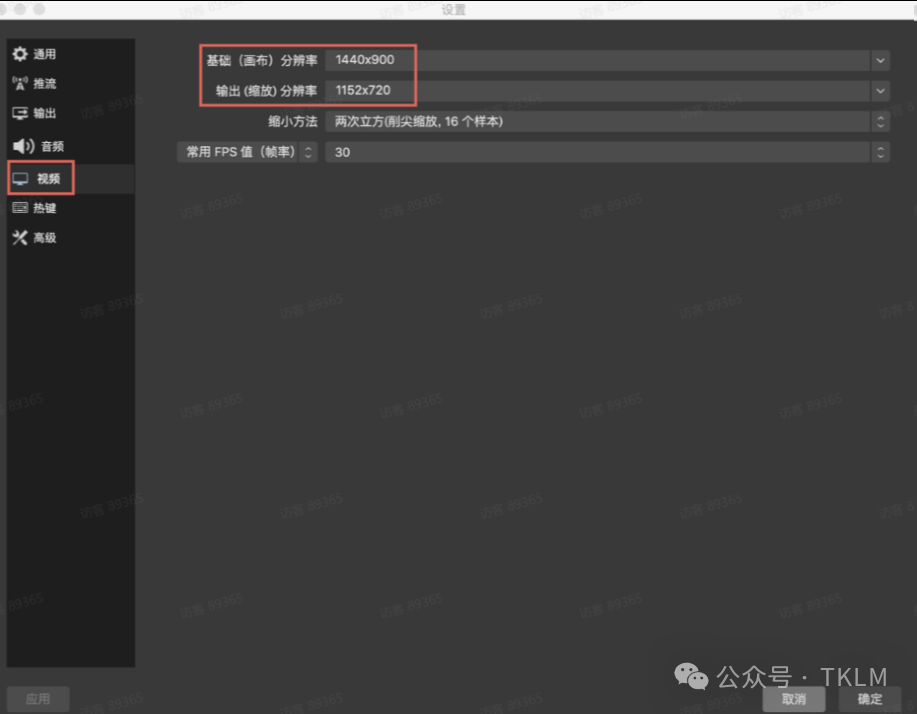Open the 通用 (General) settings icon

click(x=20, y=54)
